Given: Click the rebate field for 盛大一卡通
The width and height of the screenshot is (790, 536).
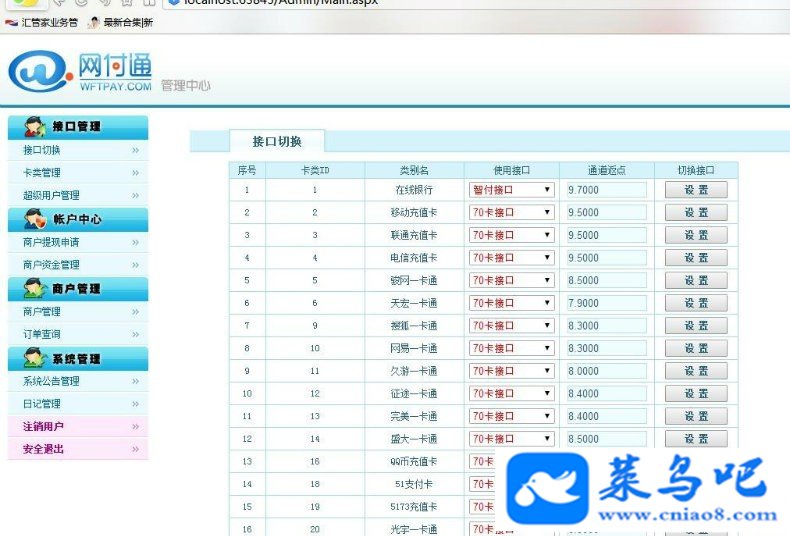Looking at the screenshot, I should pos(607,439).
